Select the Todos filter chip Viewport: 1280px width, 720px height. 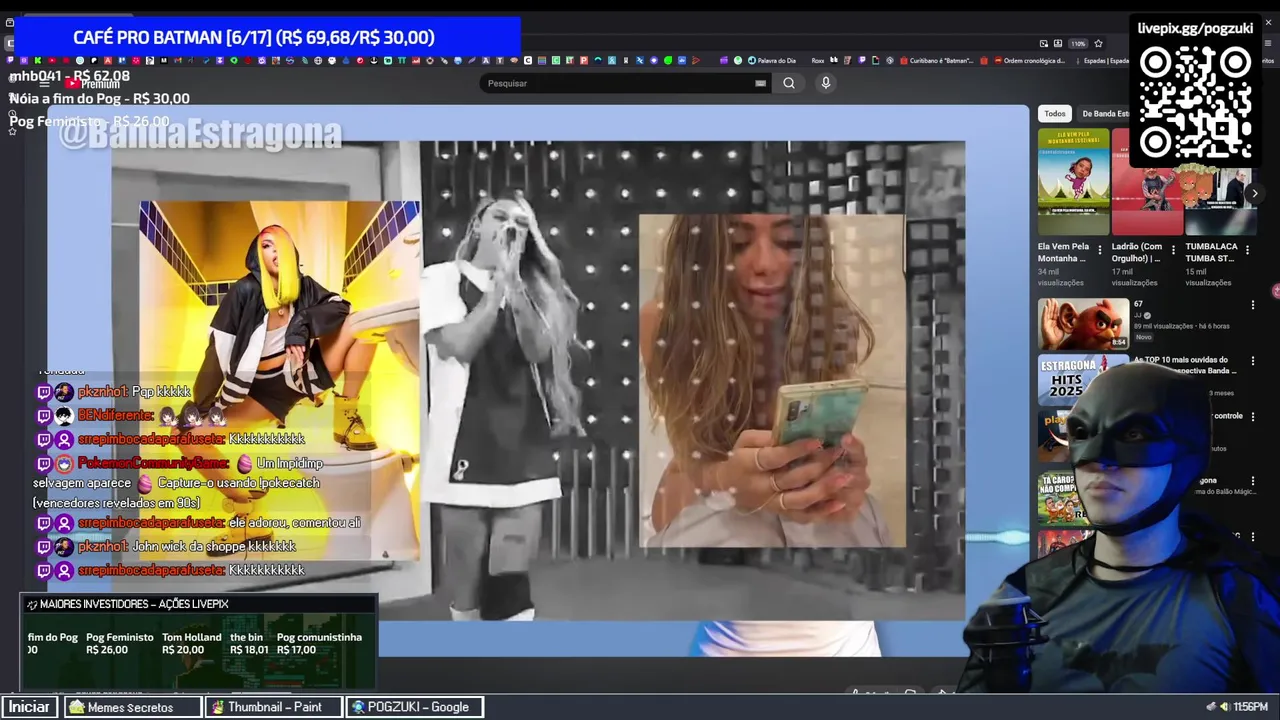point(1055,113)
